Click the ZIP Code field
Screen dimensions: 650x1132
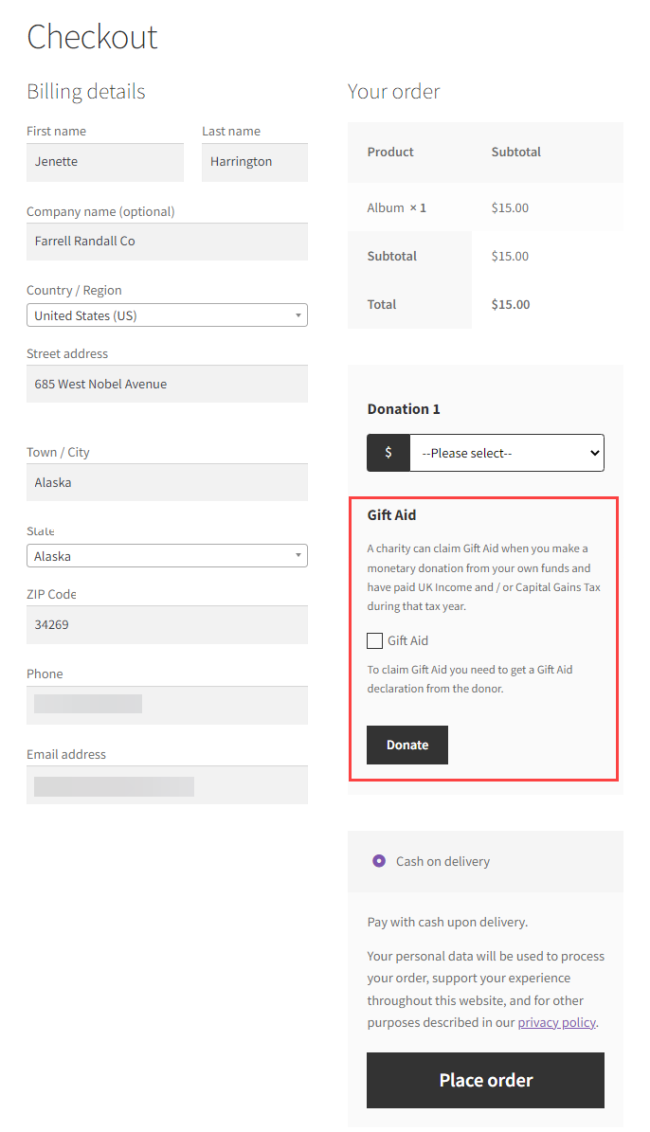[x=167, y=625]
